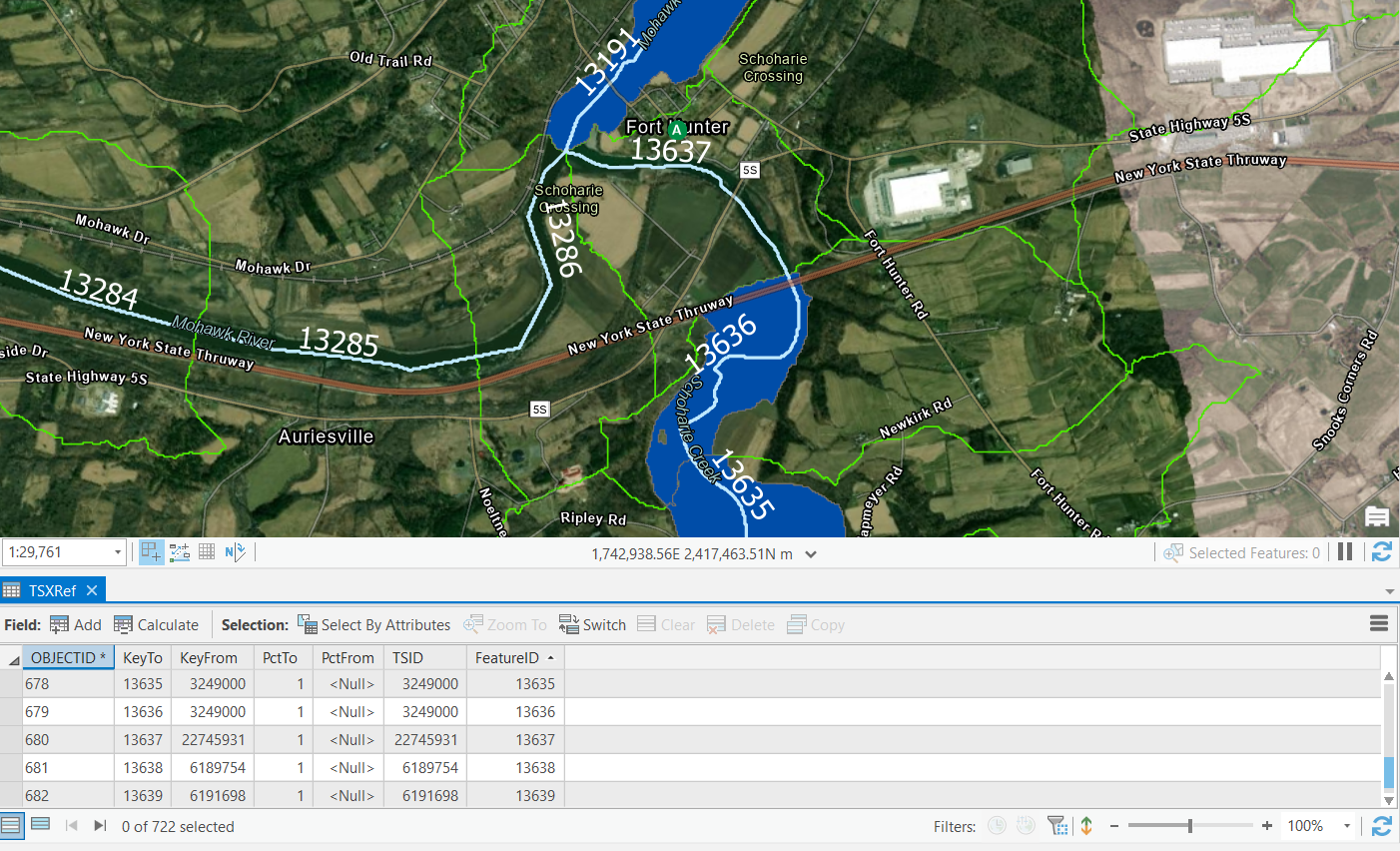The image size is (1400, 851).
Task: Select all rows via table corner
Action: 12,658
